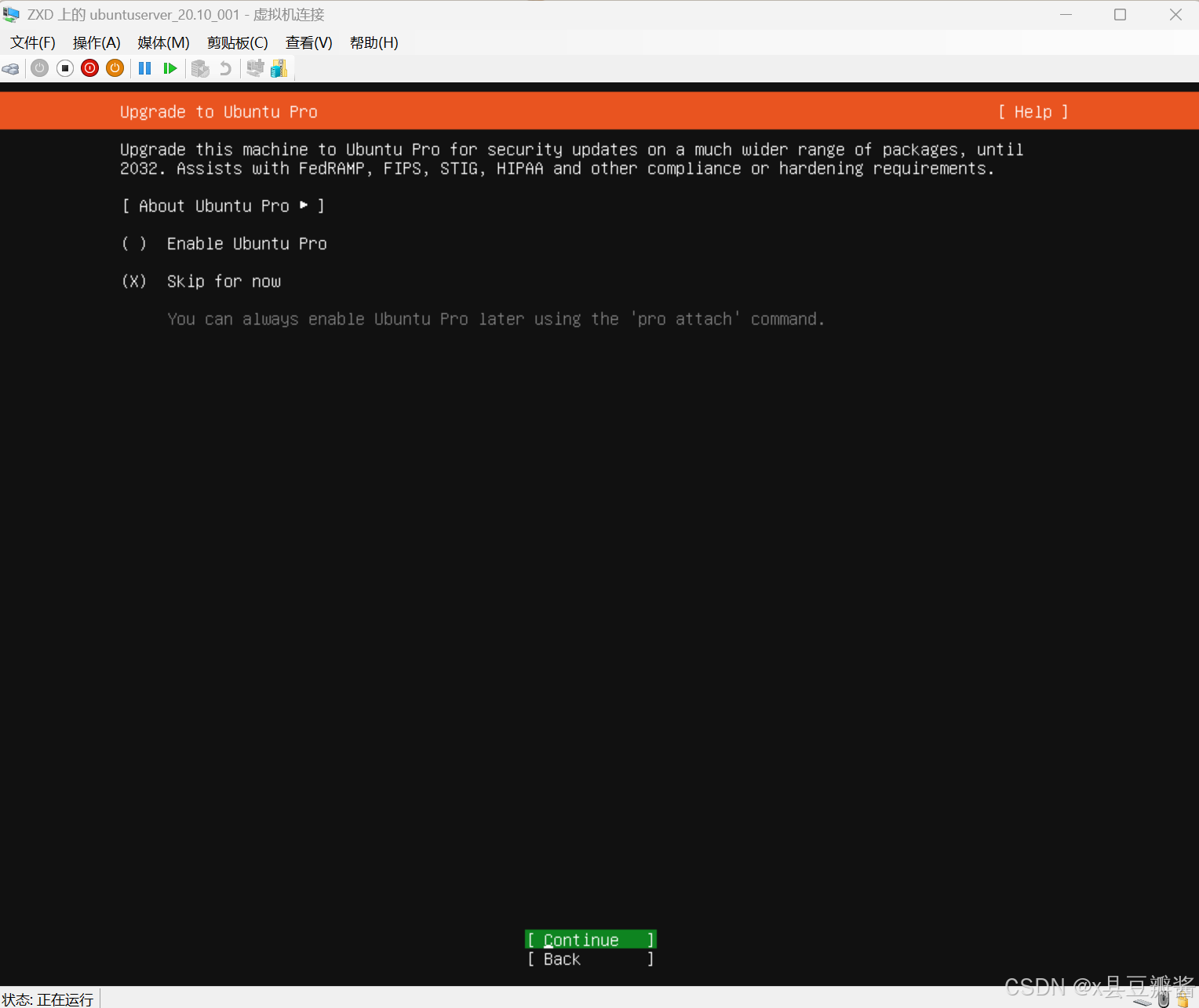Screen dimensions: 1199x1008
Task: Click the 状态: 正在运行 status bar text
Action: (x=49, y=999)
